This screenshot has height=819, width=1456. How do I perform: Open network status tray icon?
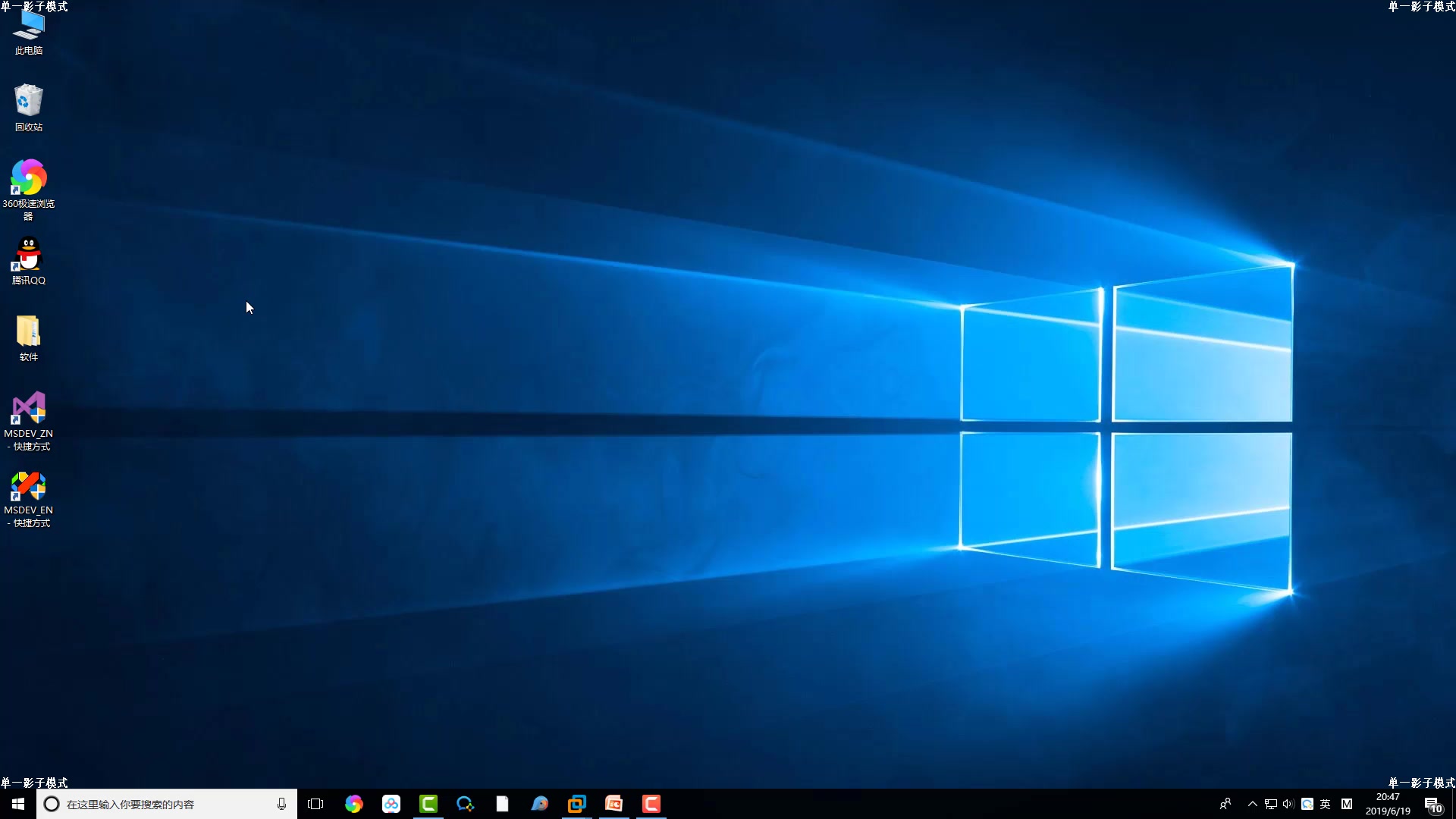coord(1271,804)
